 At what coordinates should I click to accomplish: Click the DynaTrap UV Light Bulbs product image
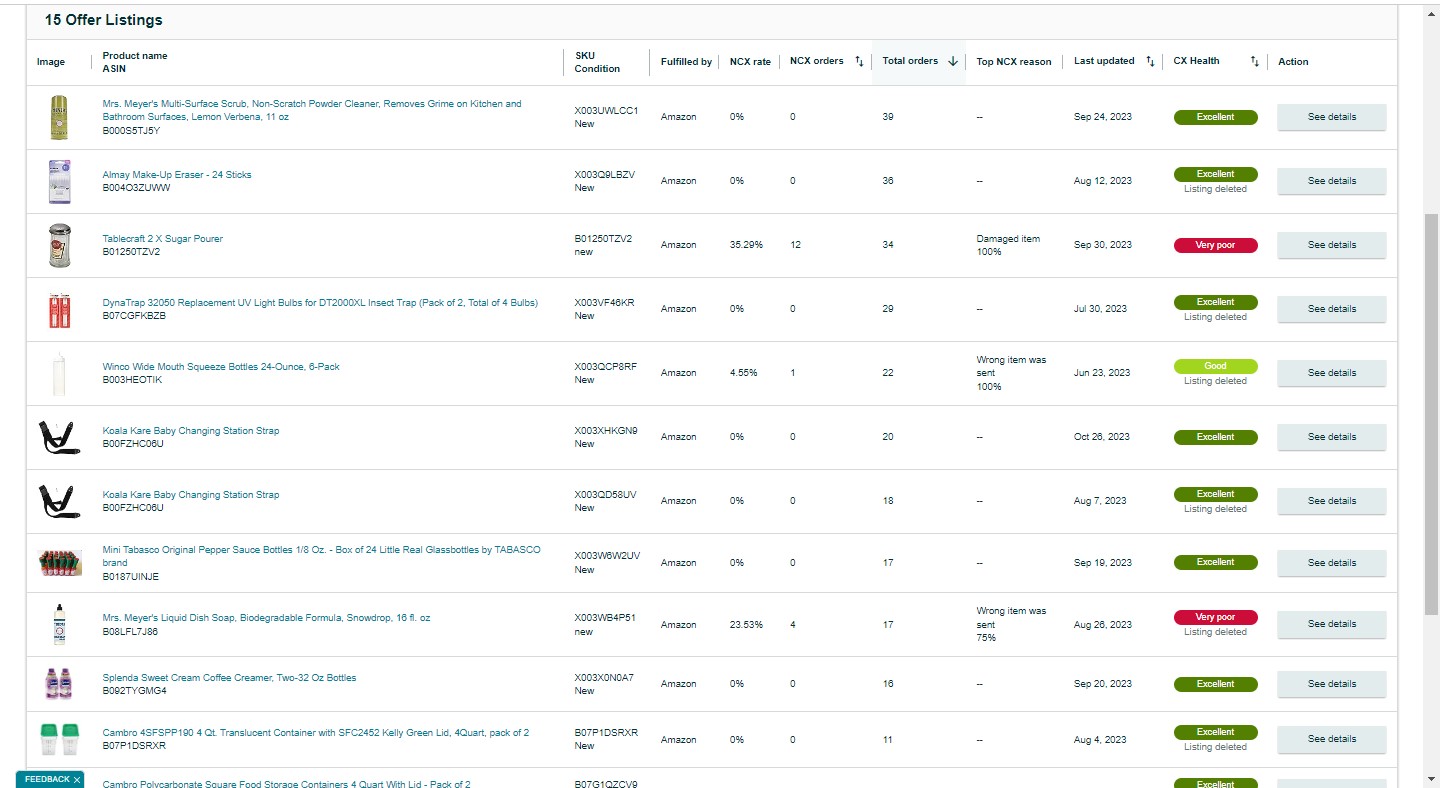pyautogui.click(x=60, y=309)
